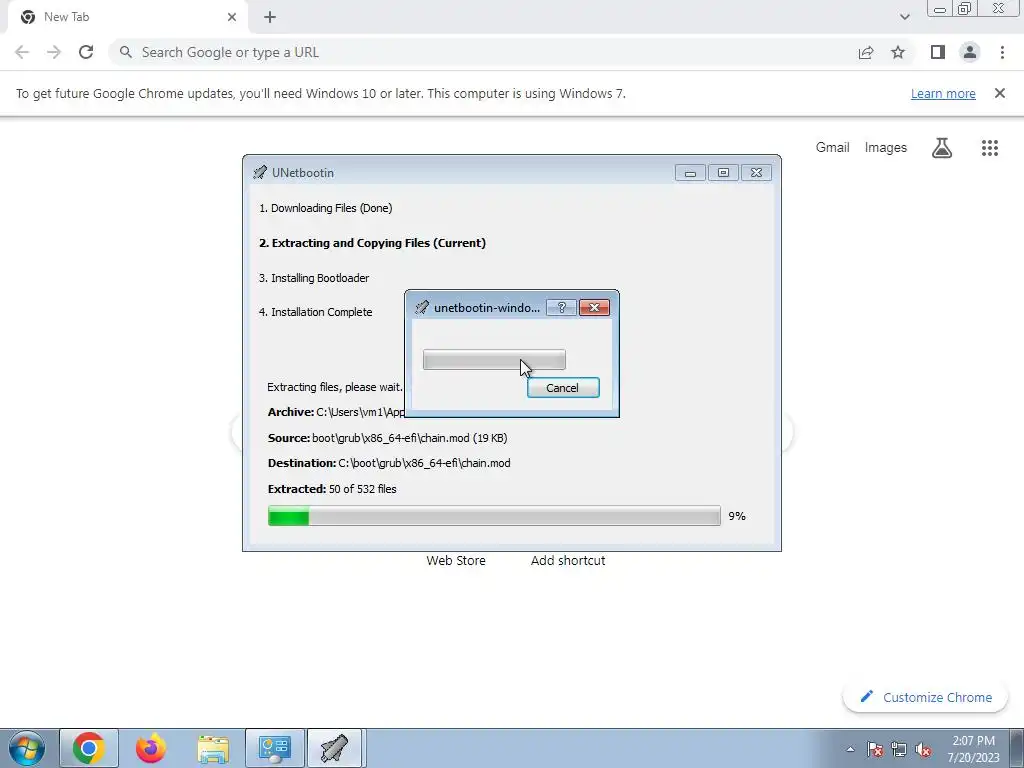Image resolution: width=1024 pixels, height=768 pixels.
Task: Open the Search Labs flask icon
Action: click(x=942, y=148)
